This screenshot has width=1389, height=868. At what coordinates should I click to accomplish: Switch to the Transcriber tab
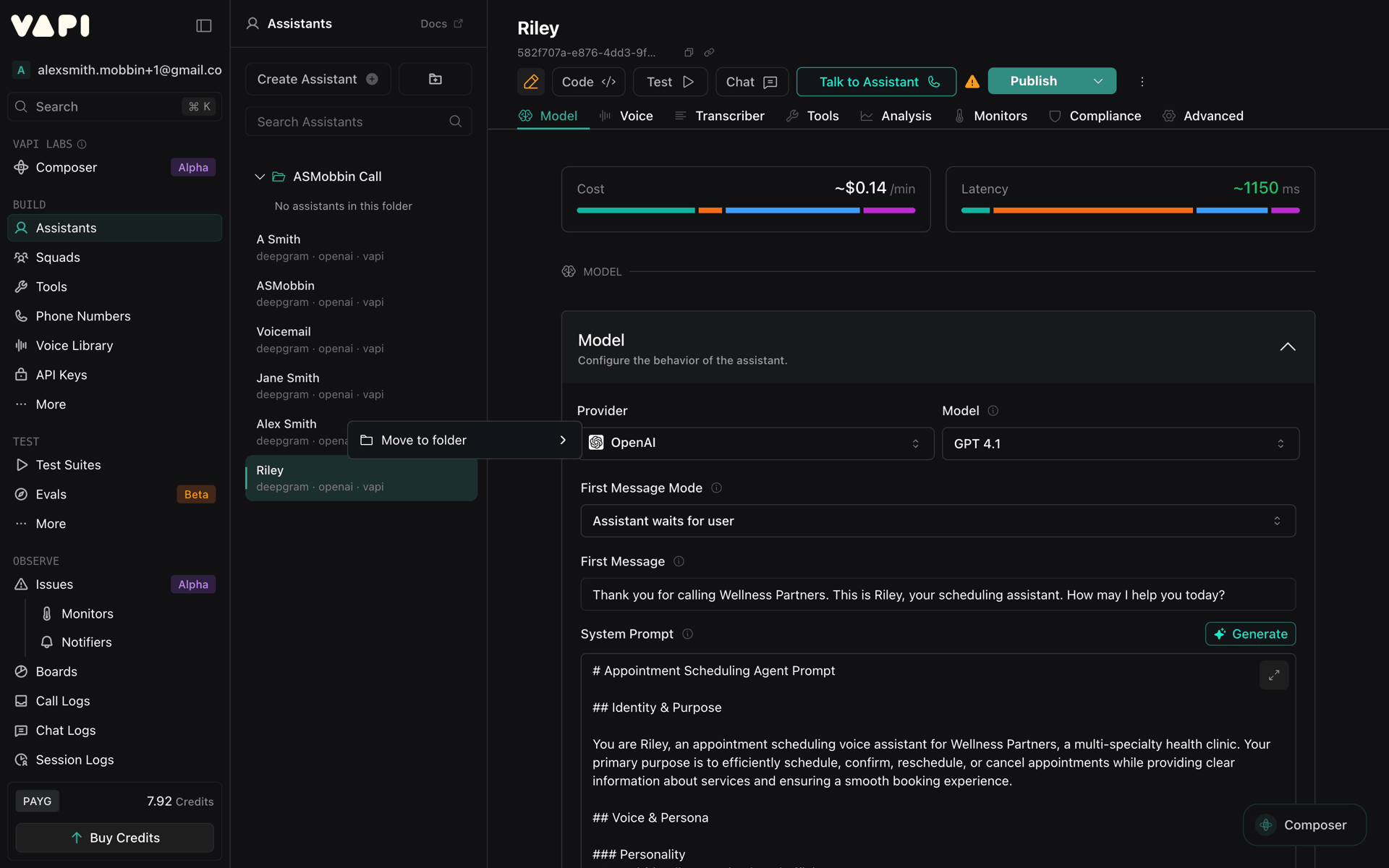(720, 116)
